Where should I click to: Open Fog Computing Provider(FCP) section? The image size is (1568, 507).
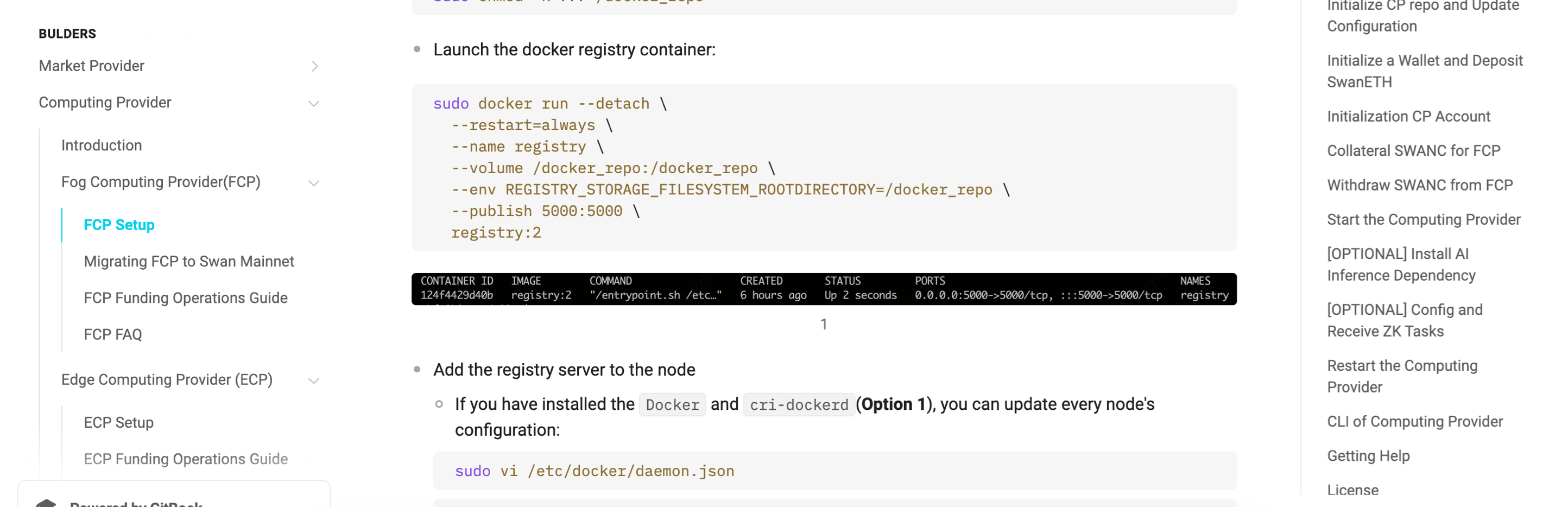click(161, 182)
